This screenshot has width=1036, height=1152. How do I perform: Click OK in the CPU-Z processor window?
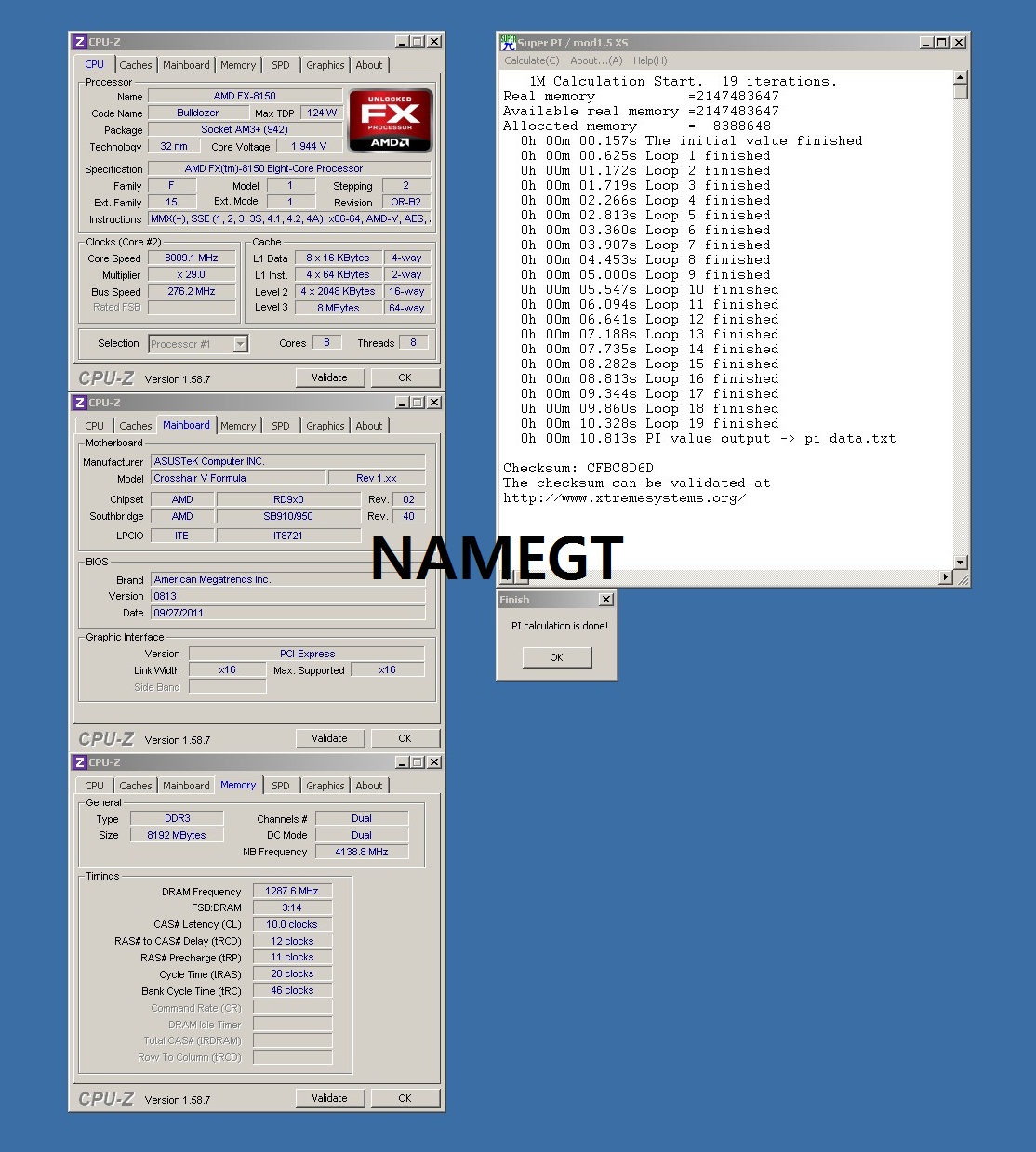pos(405,377)
